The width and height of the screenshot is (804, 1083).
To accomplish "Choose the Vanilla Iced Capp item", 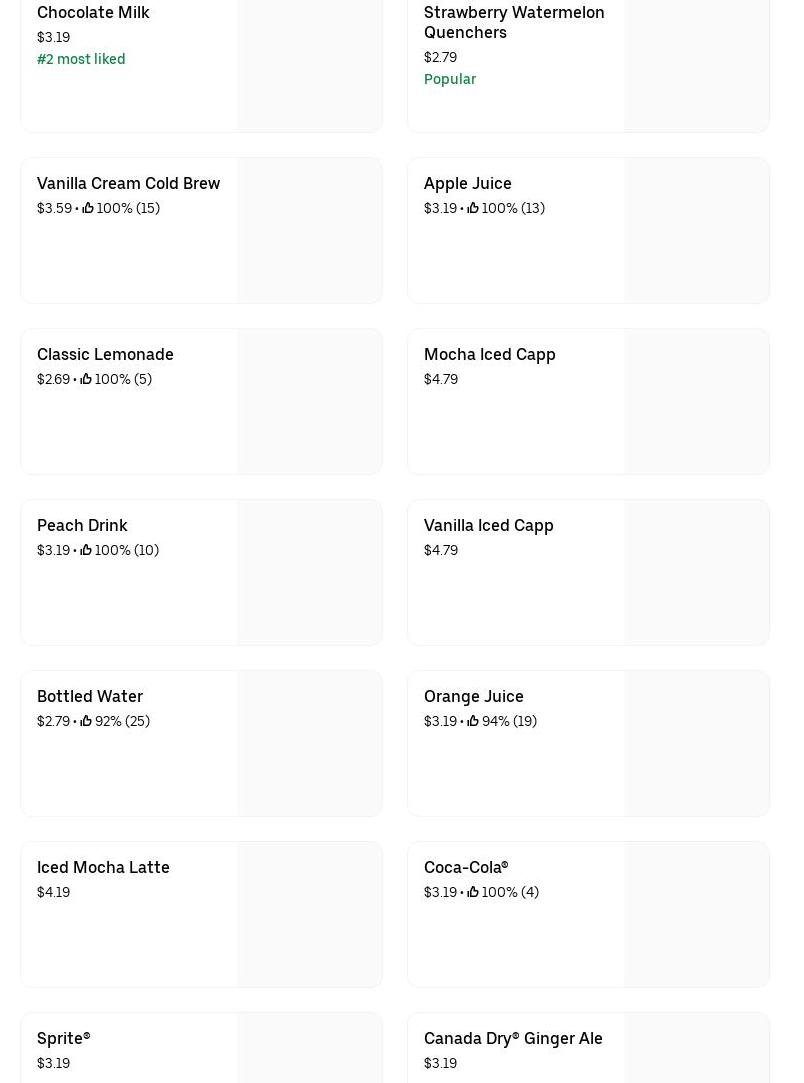I will 488,525.
